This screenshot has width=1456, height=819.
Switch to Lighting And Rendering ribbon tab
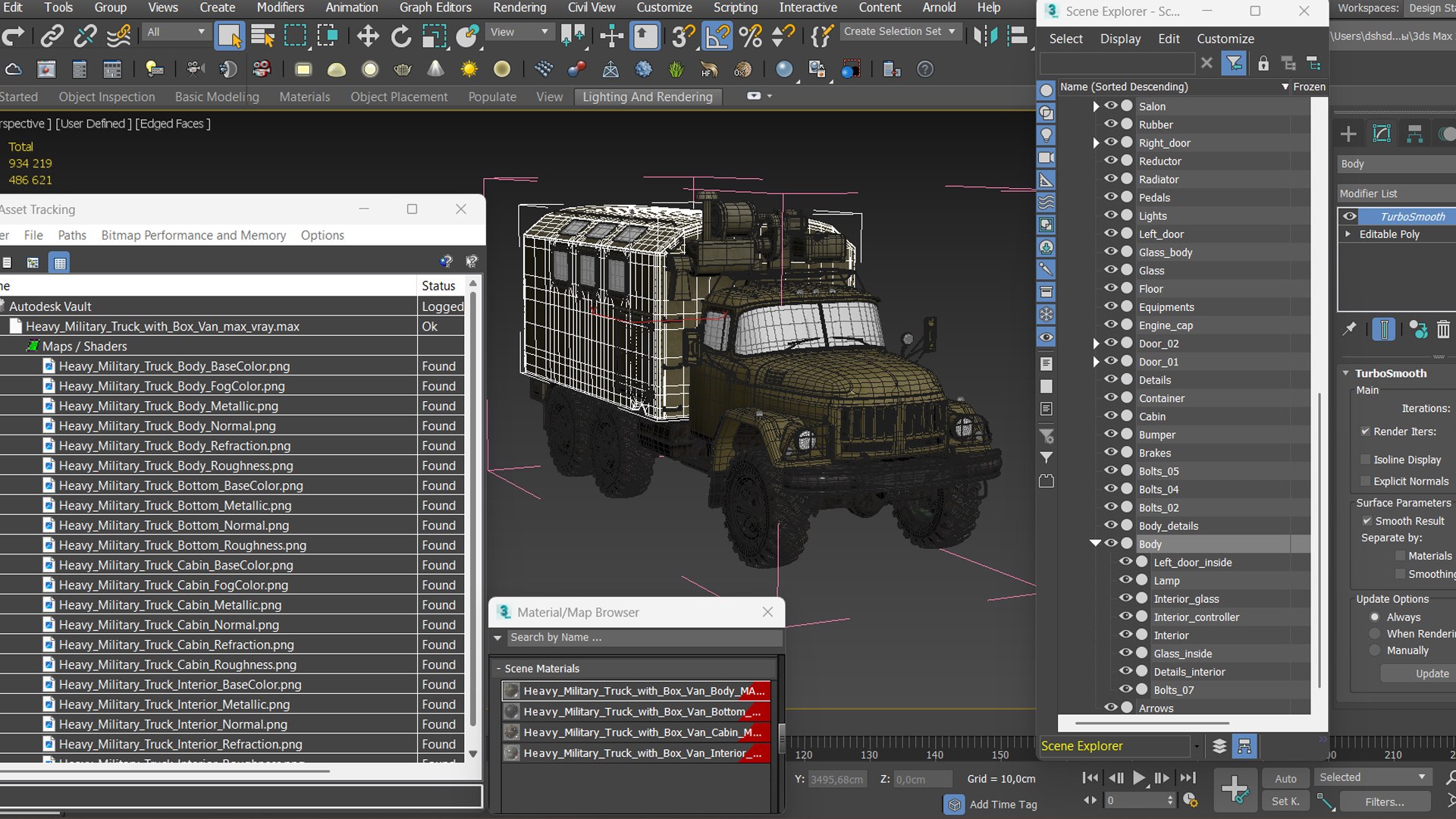click(x=648, y=97)
